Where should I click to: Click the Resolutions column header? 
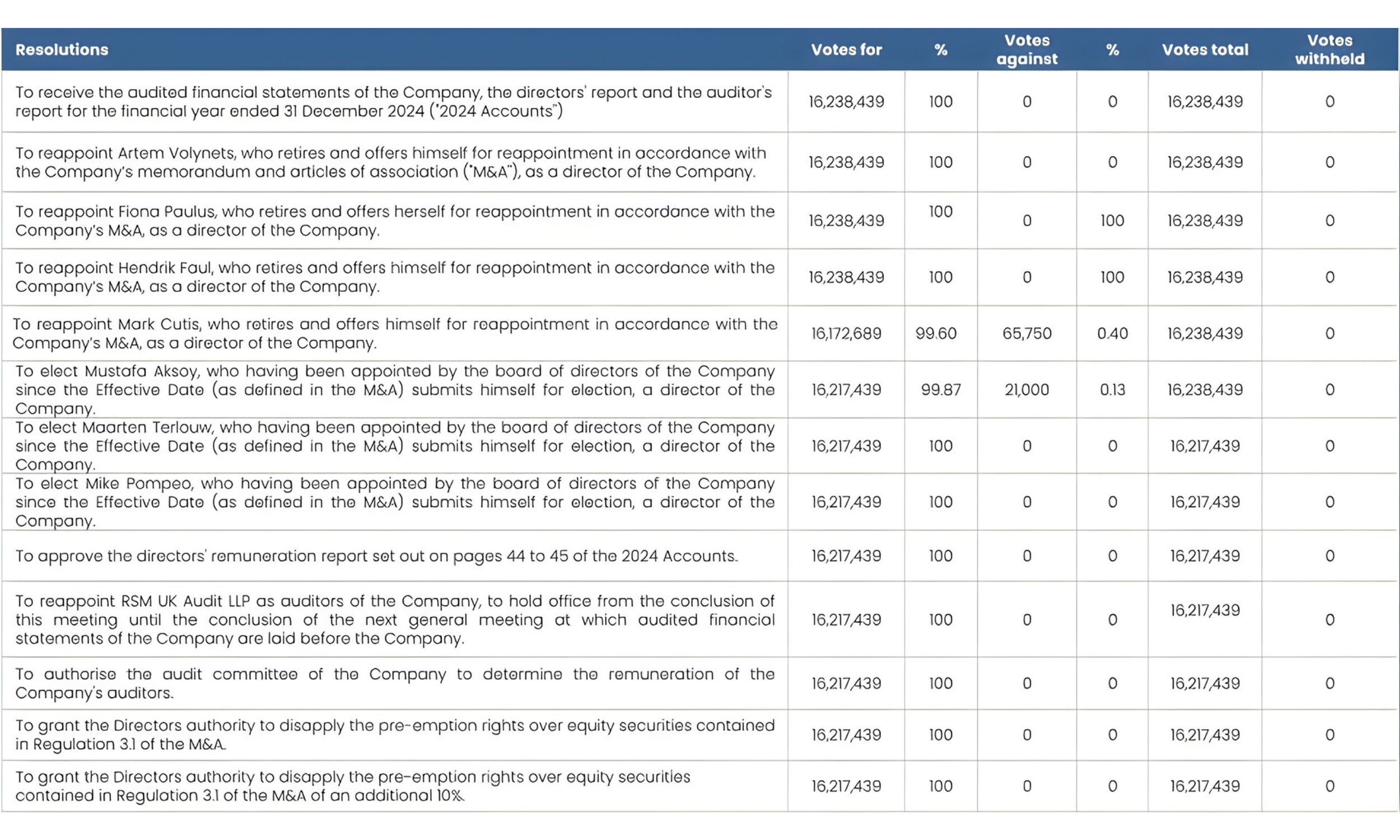(62, 50)
